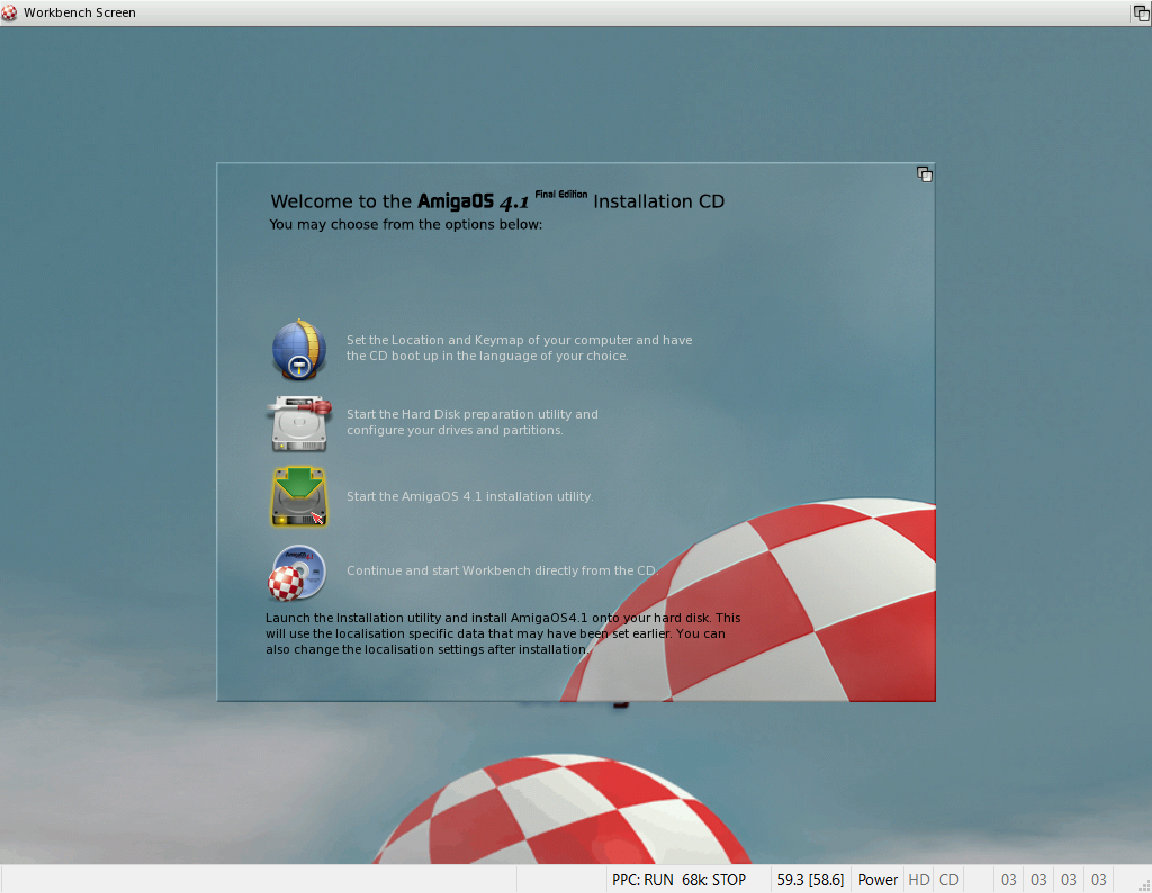Viewport: 1152px width, 893px height.
Task: Click the window size grip in status bar corner
Action: pos(1143,885)
